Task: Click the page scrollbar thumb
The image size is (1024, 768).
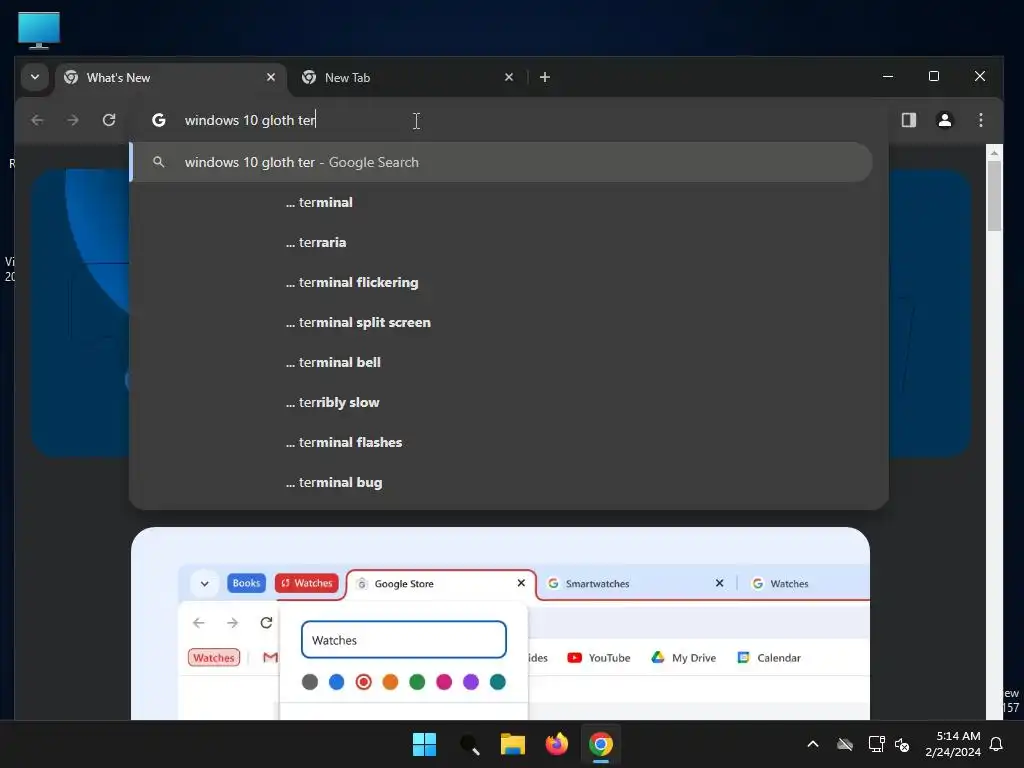Action: (x=994, y=196)
